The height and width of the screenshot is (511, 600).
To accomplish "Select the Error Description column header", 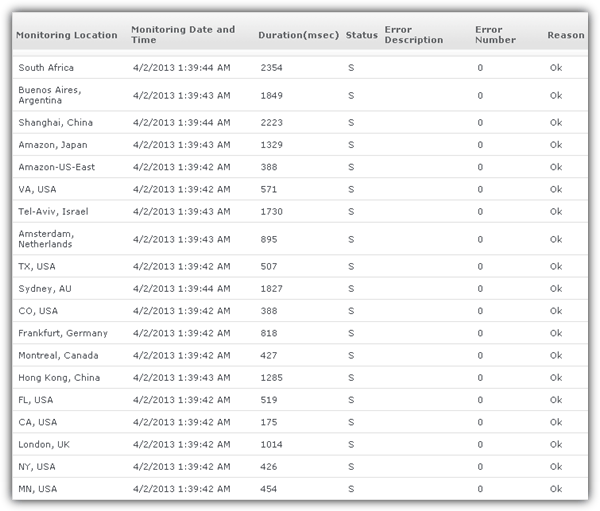I will (x=414, y=34).
